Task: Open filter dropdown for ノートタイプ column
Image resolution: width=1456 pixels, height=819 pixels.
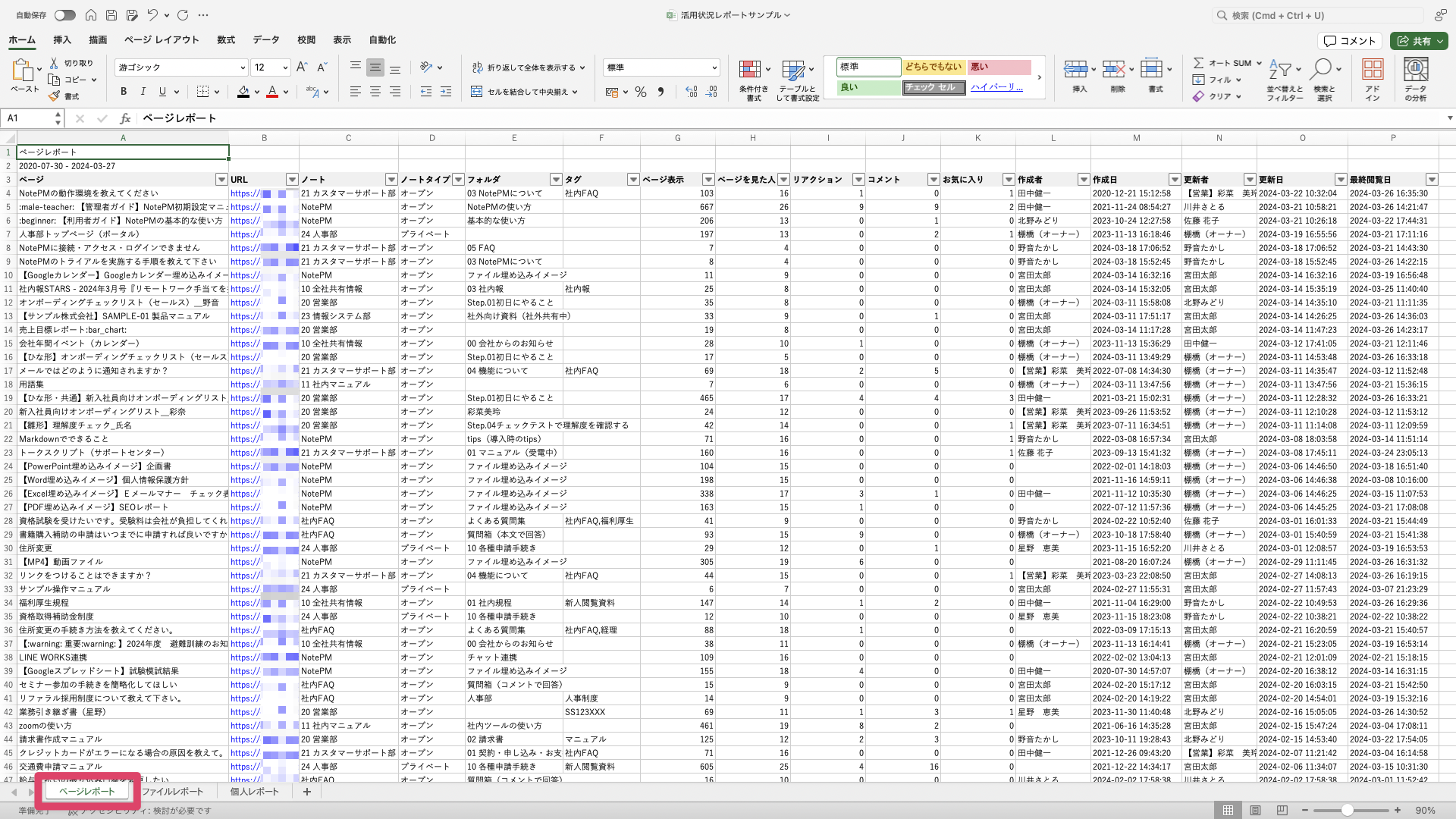Action: [458, 180]
